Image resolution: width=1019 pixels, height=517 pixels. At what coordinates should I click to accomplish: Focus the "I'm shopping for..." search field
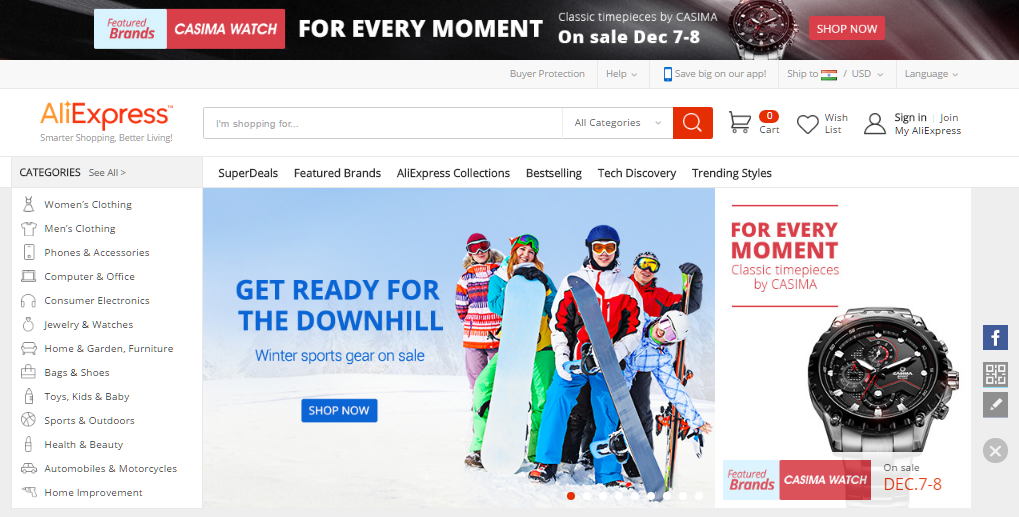point(383,123)
